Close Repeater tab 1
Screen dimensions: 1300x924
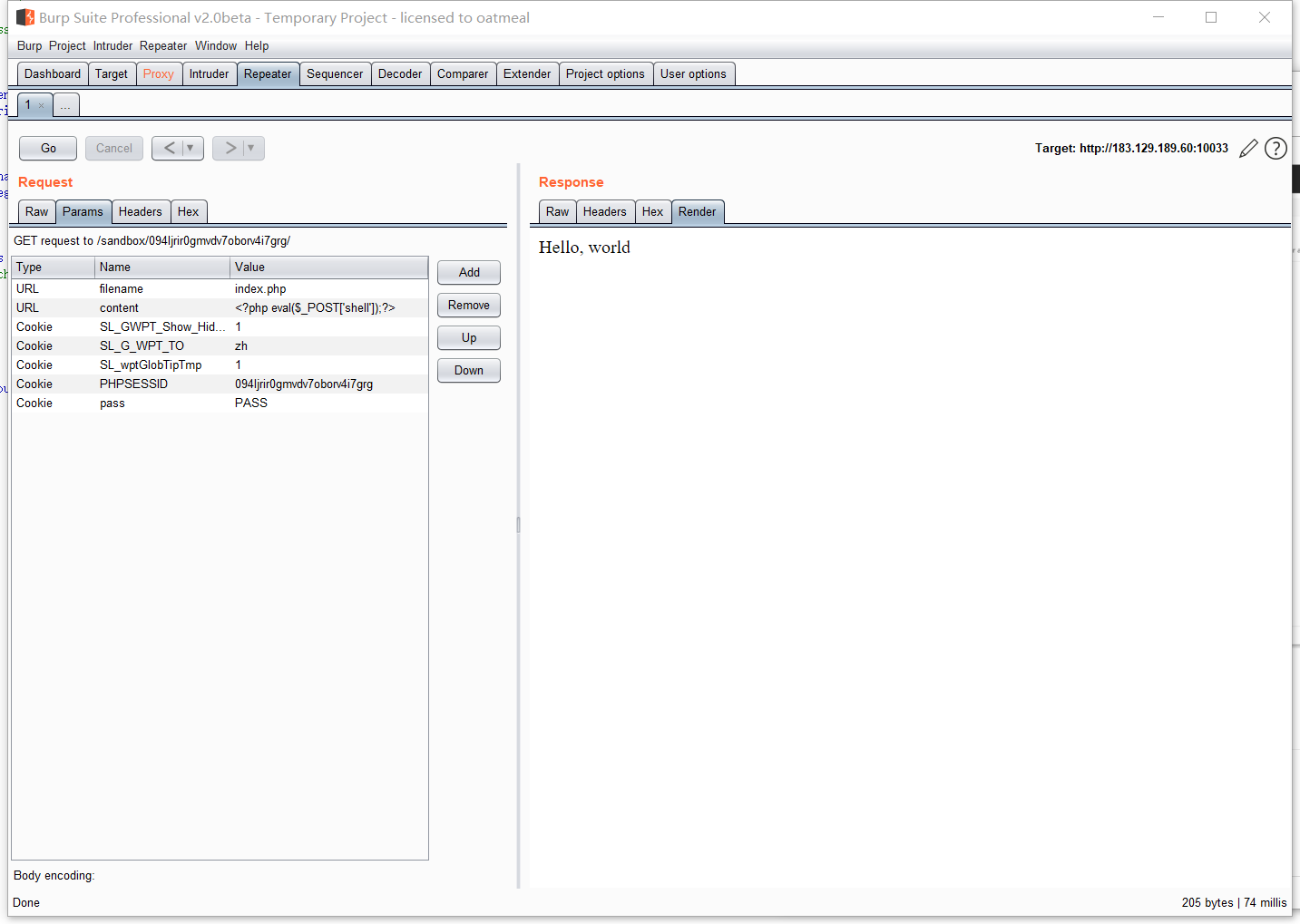pos(41,105)
